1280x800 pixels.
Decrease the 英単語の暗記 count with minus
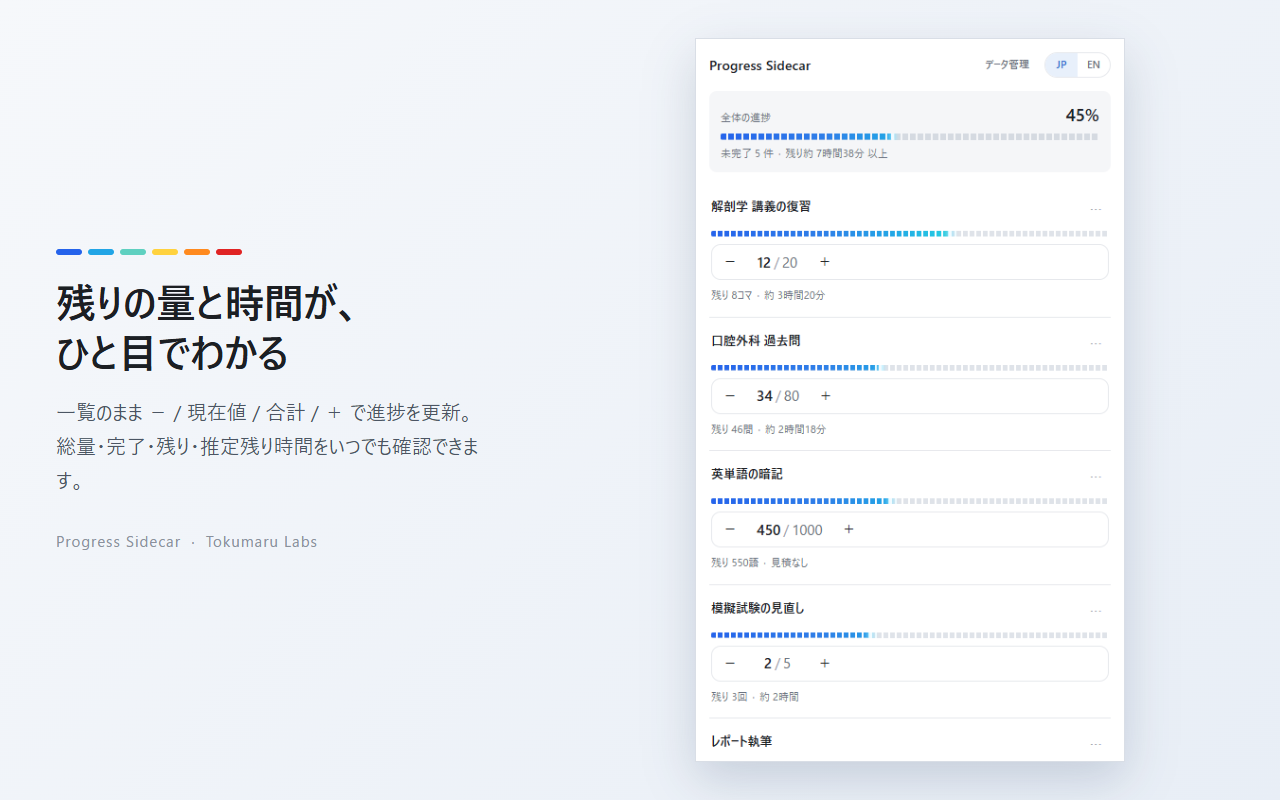730,529
